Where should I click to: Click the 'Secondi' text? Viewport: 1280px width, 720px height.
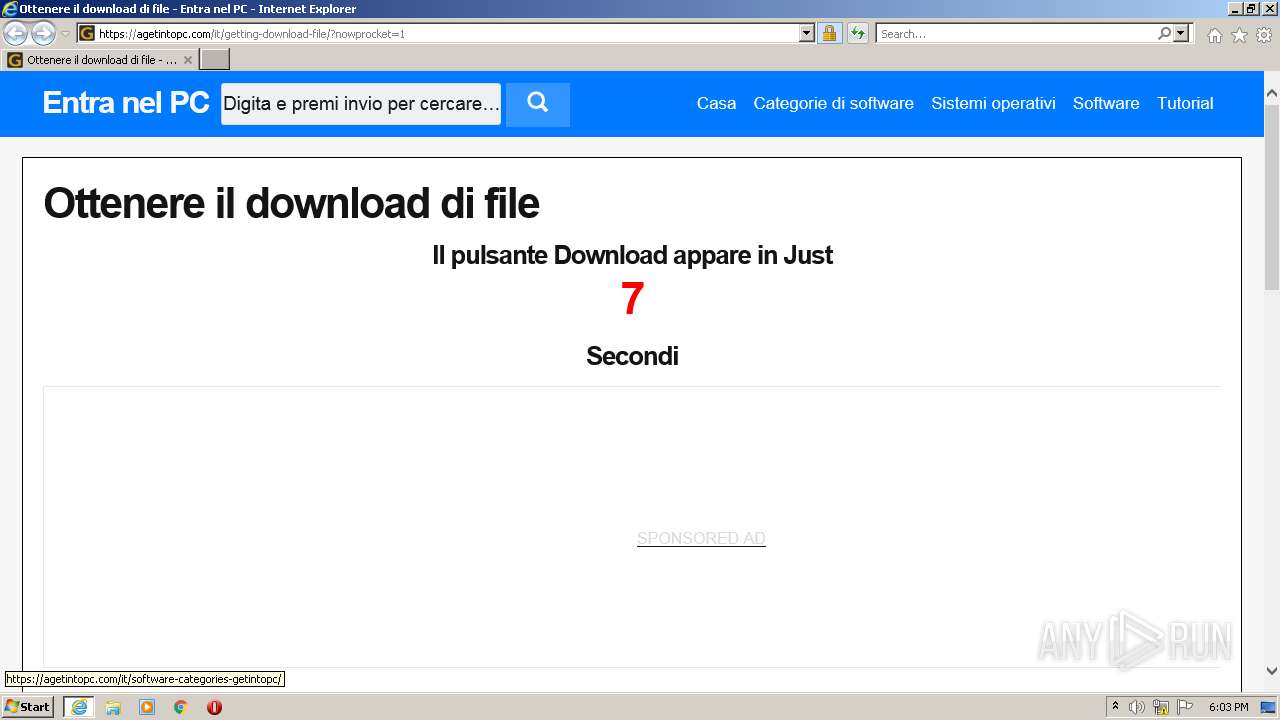(x=632, y=356)
